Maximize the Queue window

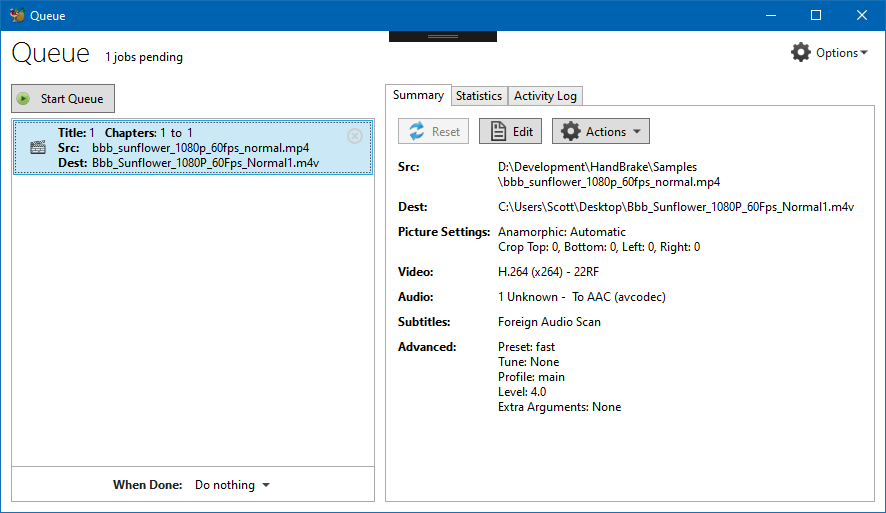point(816,15)
